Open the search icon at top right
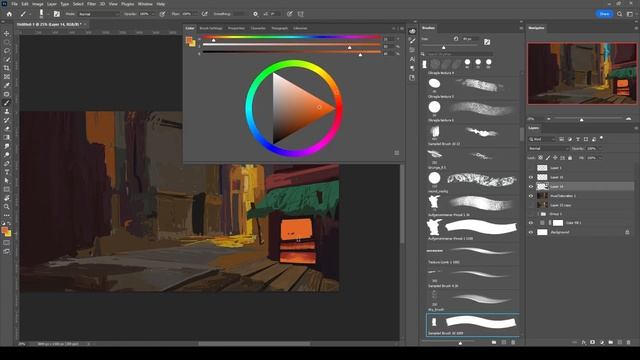640x360 pixels. (620, 14)
